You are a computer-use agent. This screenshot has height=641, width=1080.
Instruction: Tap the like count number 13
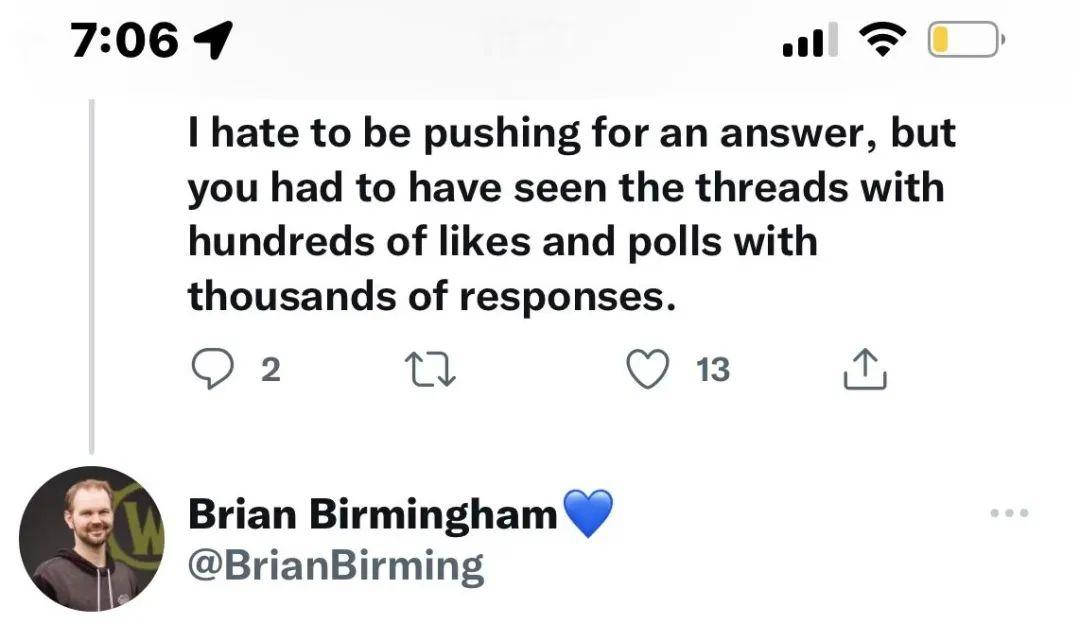pyautogui.click(x=713, y=371)
